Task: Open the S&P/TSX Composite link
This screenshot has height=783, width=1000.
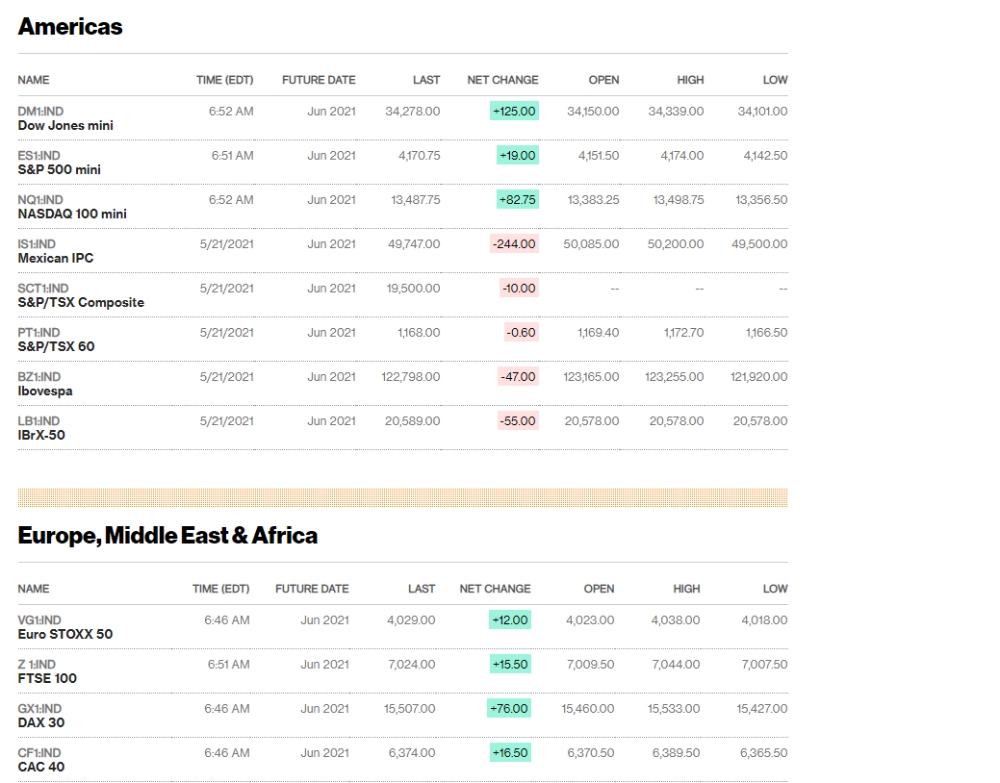Action: pos(81,302)
